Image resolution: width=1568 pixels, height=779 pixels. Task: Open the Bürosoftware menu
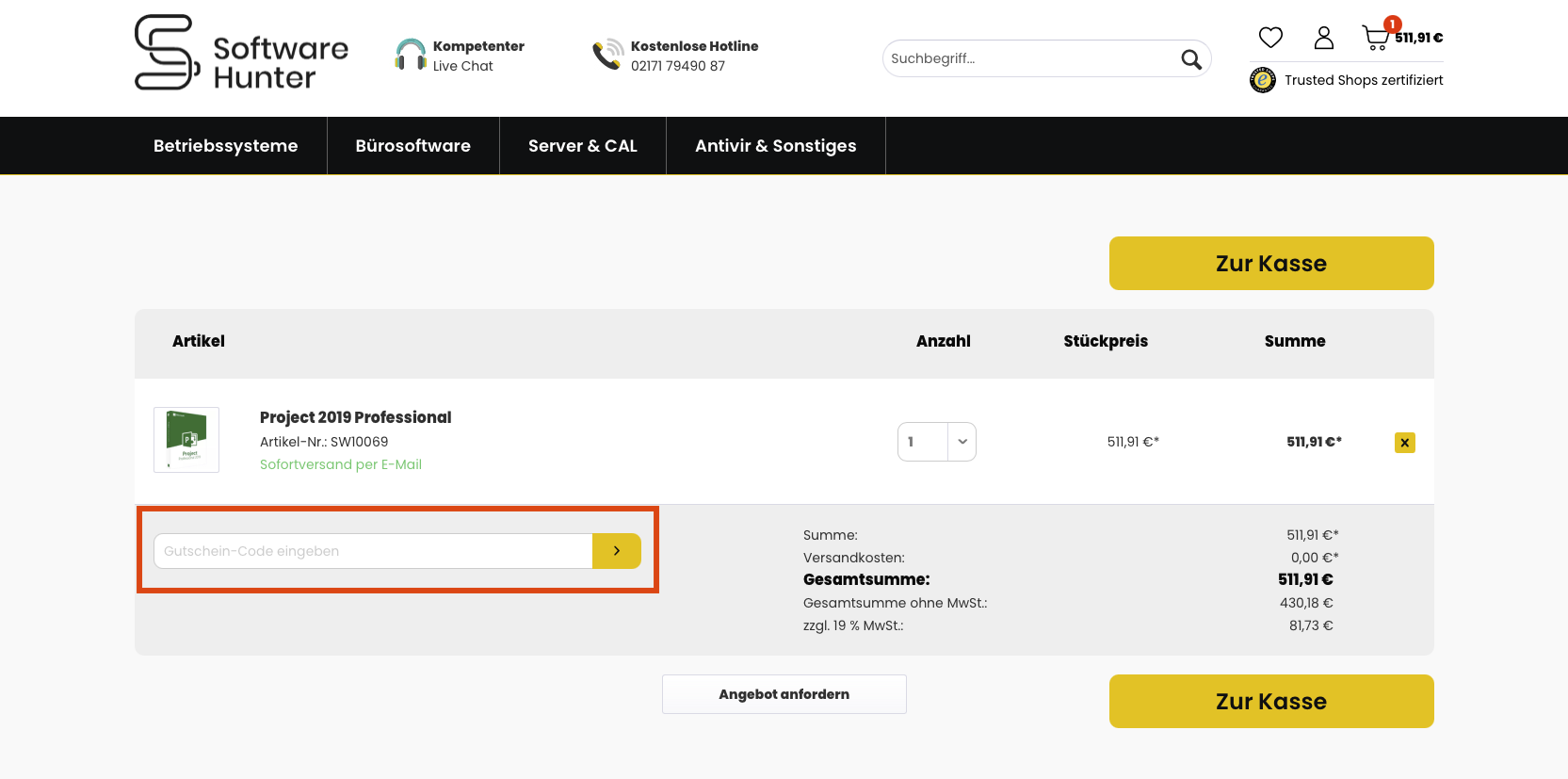pyautogui.click(x=413, y=146)
